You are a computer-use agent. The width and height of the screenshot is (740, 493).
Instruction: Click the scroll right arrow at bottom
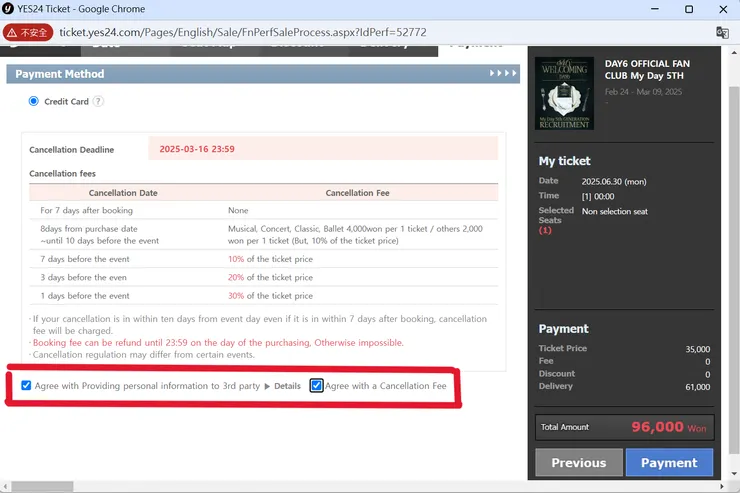(721, 486)
